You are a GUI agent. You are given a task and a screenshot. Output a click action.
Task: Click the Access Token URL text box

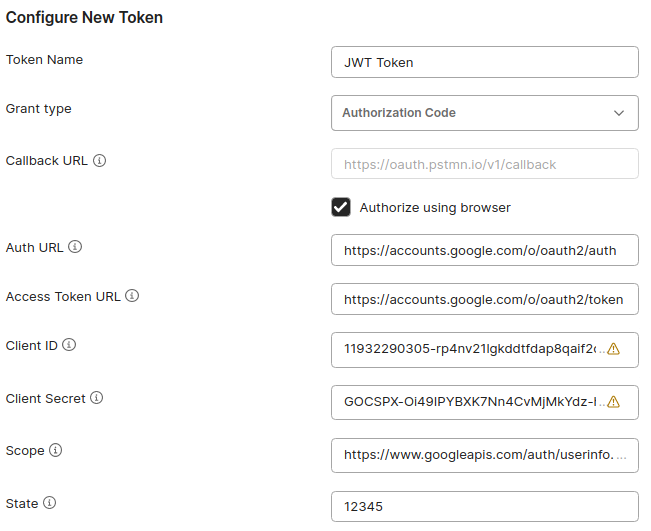pos(484,299)
